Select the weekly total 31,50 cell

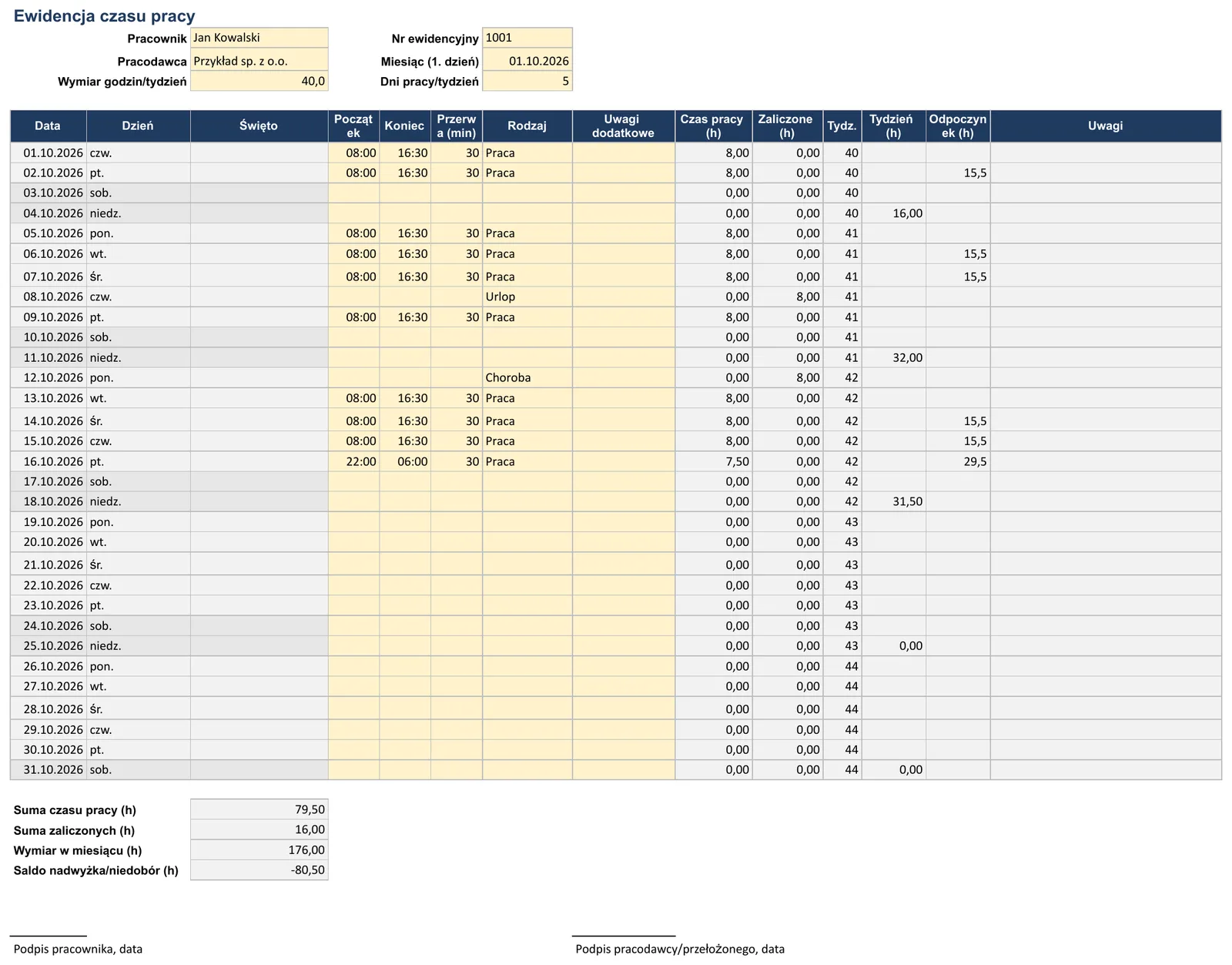point(893,501)
